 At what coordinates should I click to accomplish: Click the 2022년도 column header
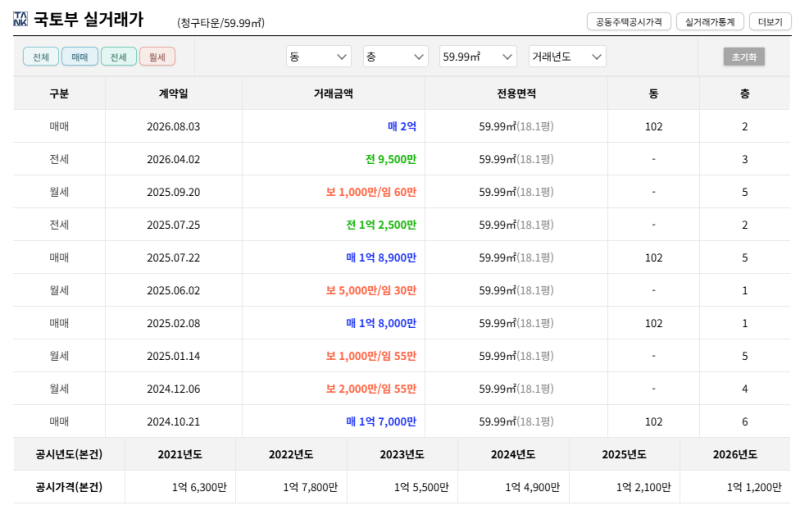point(291,454)
